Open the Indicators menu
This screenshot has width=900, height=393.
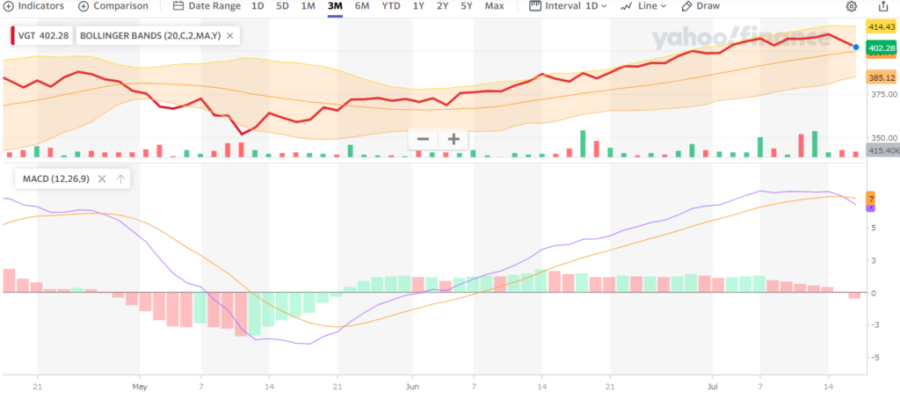(x=33, y=6)
